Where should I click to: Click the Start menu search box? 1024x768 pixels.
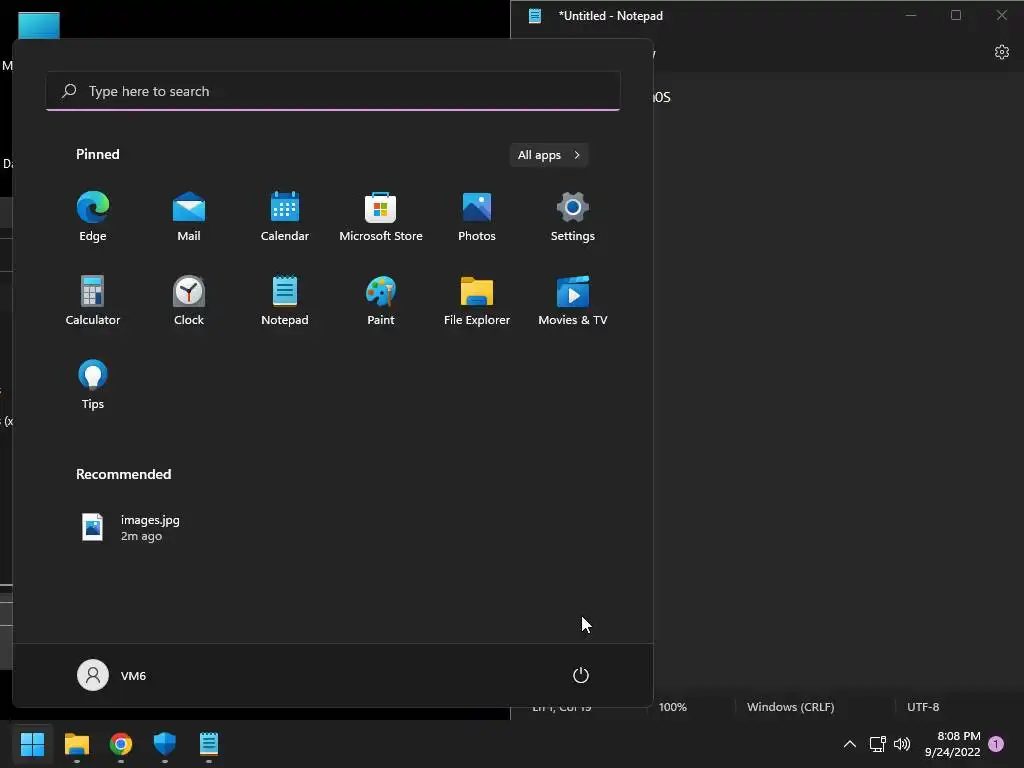[x=333, y=91]
